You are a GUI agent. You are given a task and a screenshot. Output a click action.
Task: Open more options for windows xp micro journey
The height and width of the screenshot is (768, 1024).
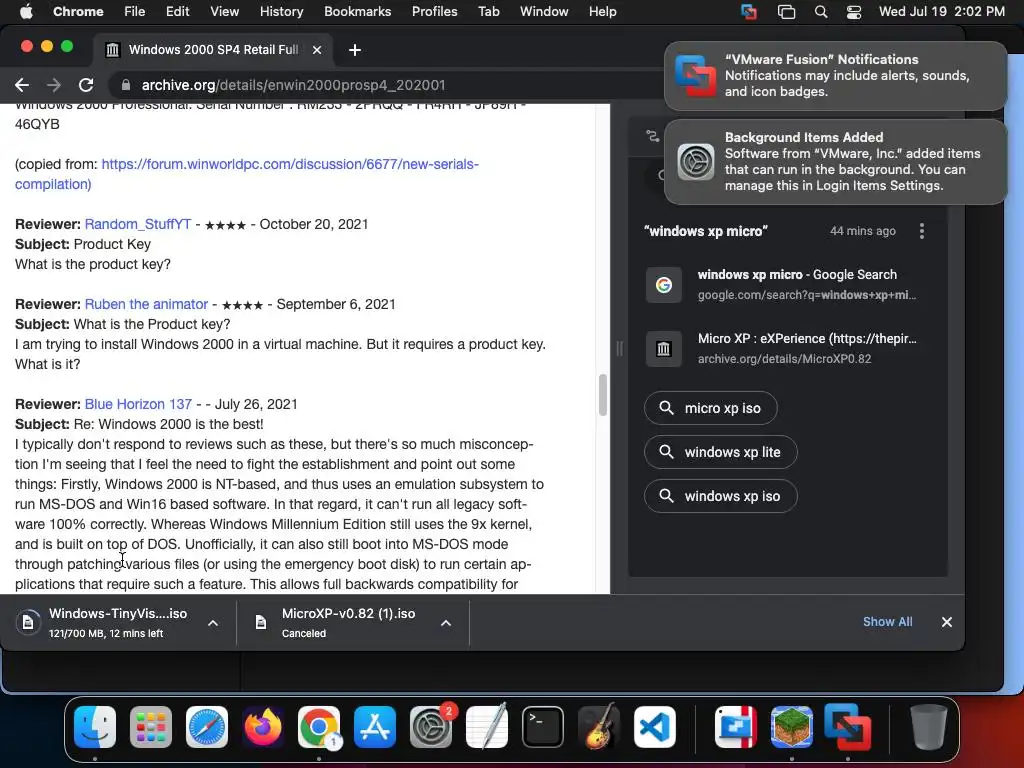[921, 231]
